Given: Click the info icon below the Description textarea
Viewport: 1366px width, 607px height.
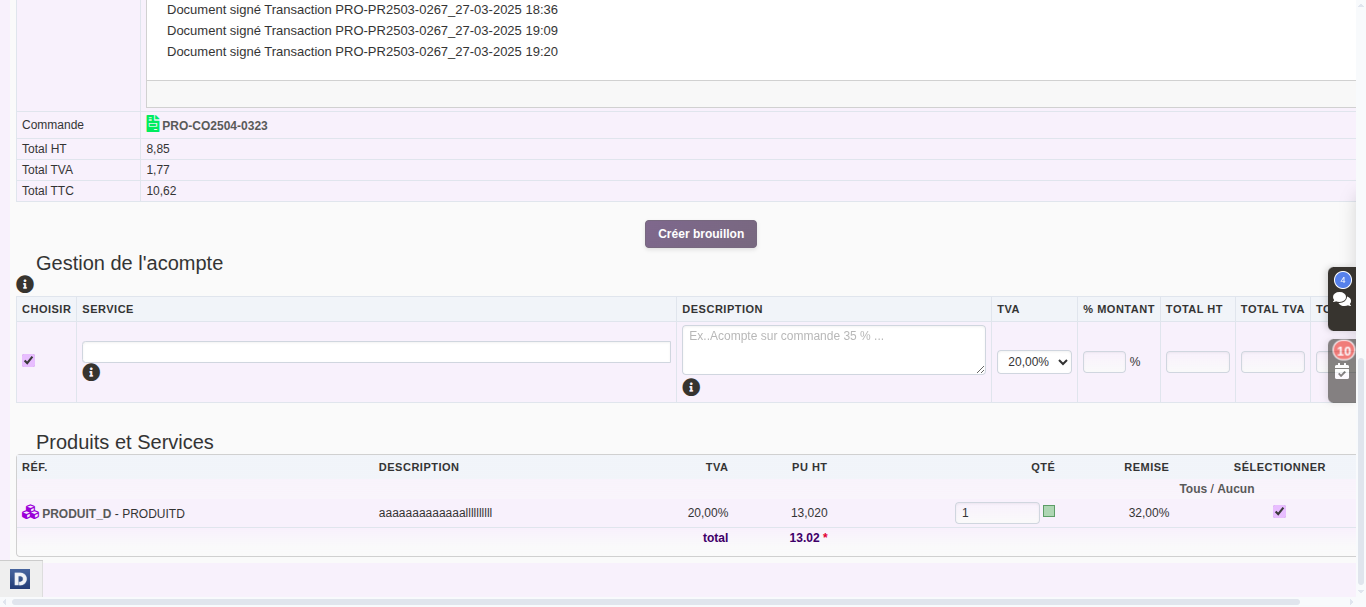Looking at the screenshot, I should tap(691, 387).
